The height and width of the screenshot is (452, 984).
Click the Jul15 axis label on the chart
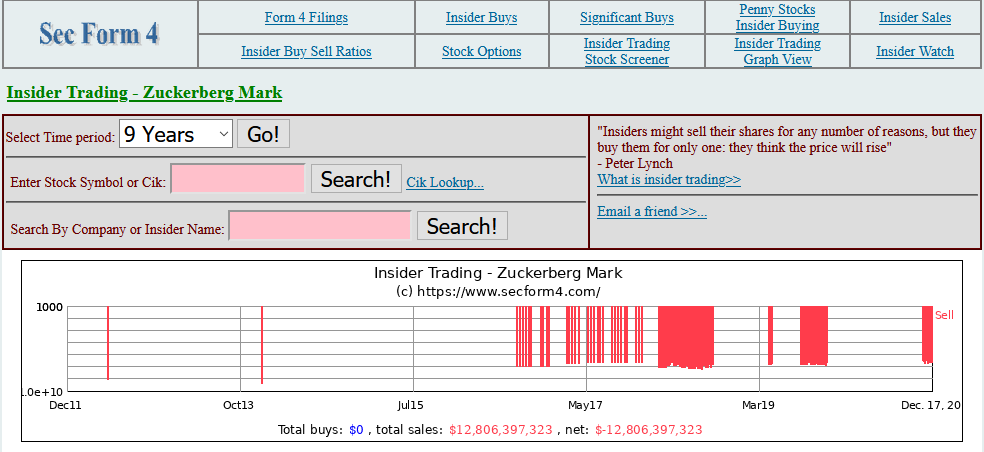point(412,406)
